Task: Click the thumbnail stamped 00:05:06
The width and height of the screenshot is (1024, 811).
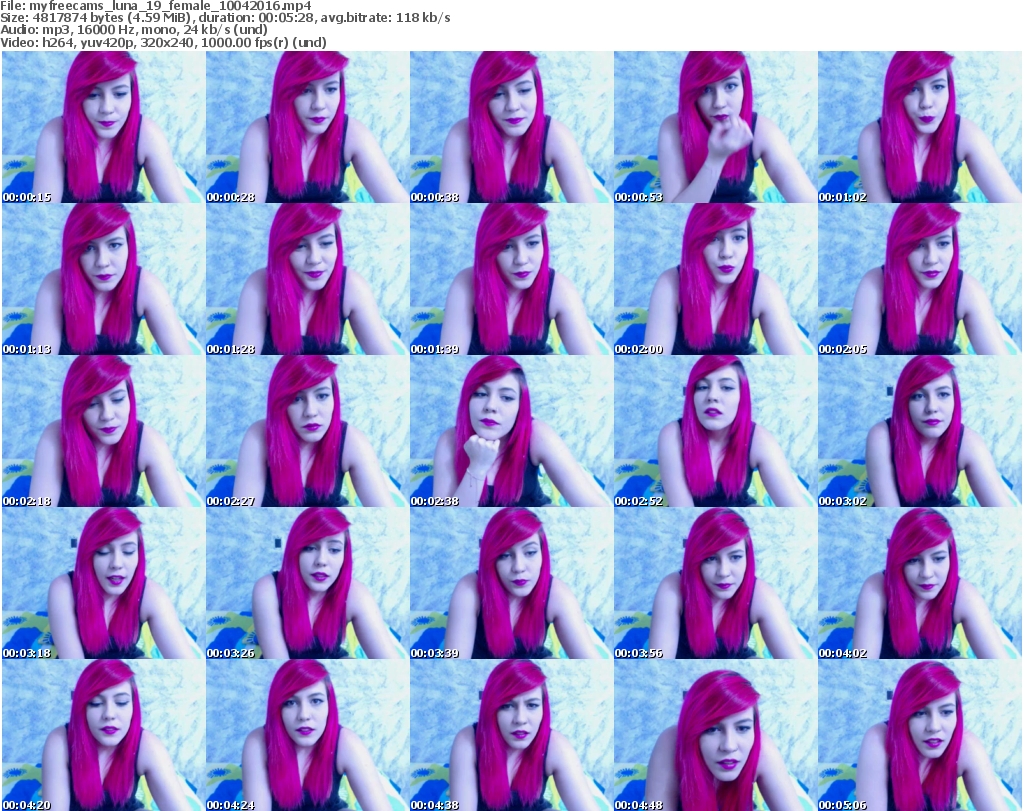Action: (x=920, y=735)
